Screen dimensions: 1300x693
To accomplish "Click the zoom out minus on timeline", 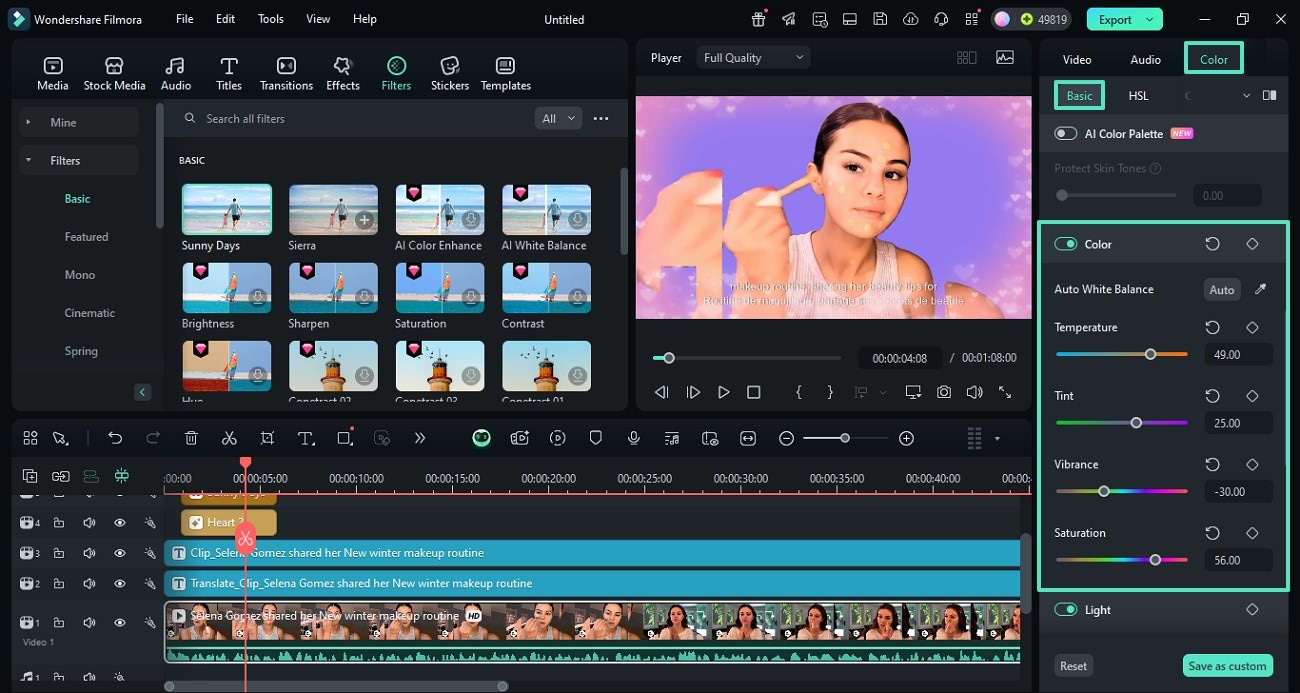I will [787, 438].
